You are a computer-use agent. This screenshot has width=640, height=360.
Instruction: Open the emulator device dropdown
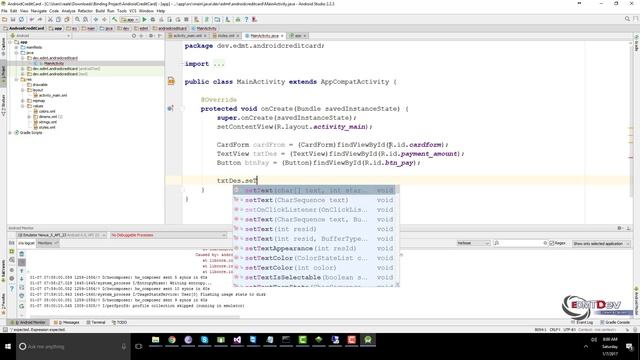pos(62,235)
